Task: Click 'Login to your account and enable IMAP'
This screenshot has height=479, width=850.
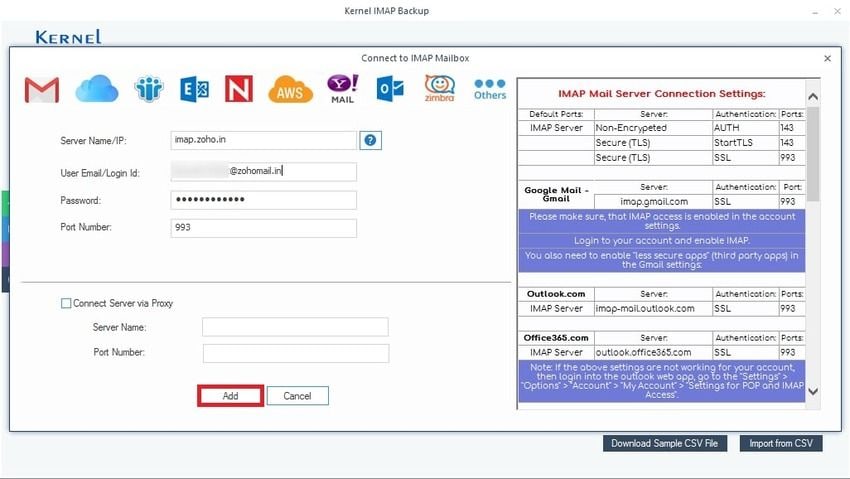Action: click(662, 240)
